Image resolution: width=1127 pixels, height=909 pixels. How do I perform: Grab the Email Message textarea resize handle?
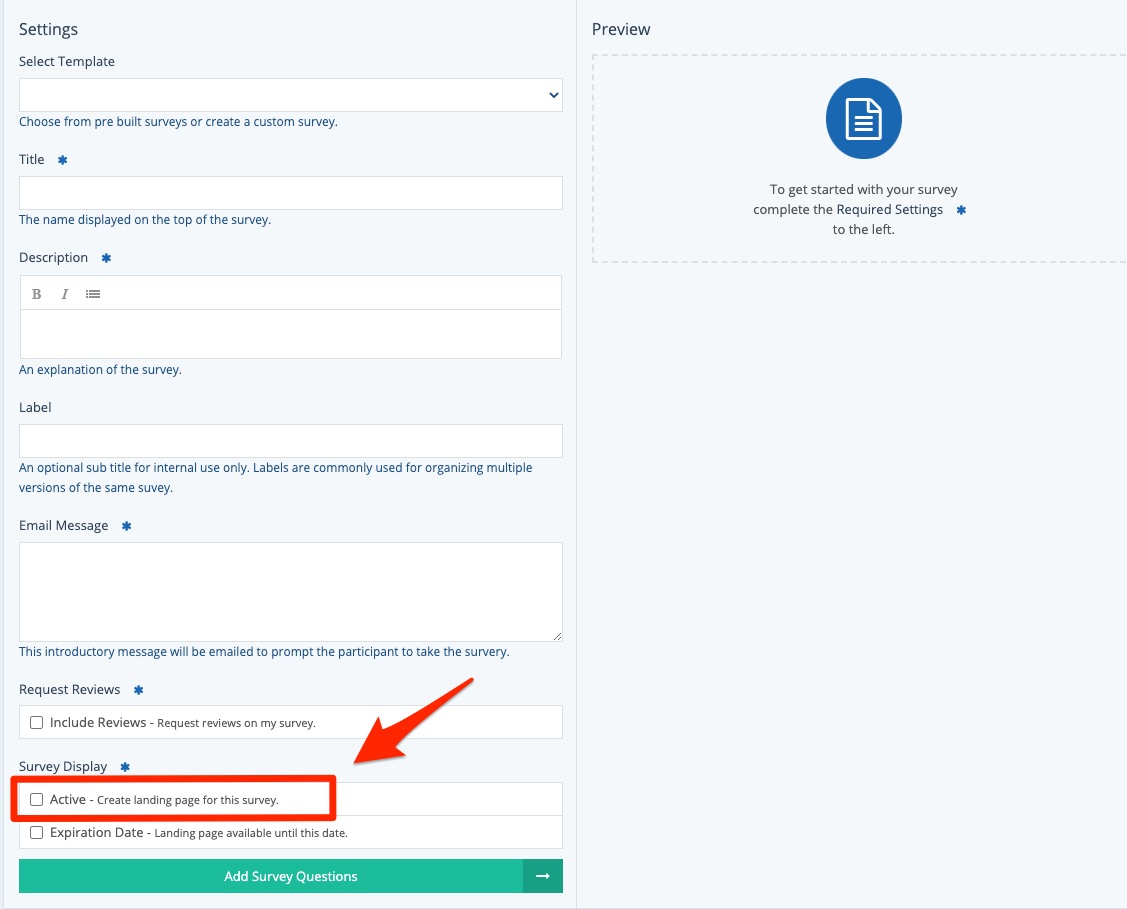click(x=557, y=636)
